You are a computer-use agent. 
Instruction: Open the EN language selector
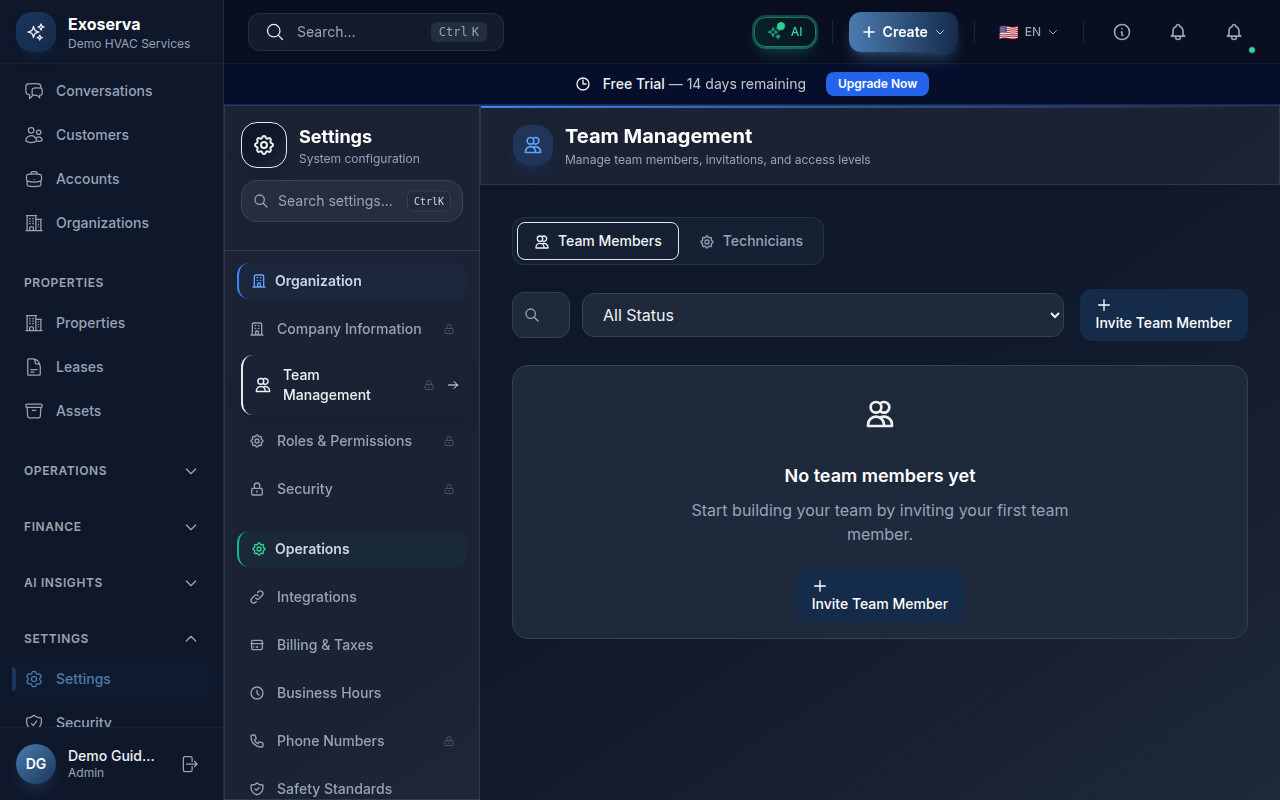(1028, 32)
